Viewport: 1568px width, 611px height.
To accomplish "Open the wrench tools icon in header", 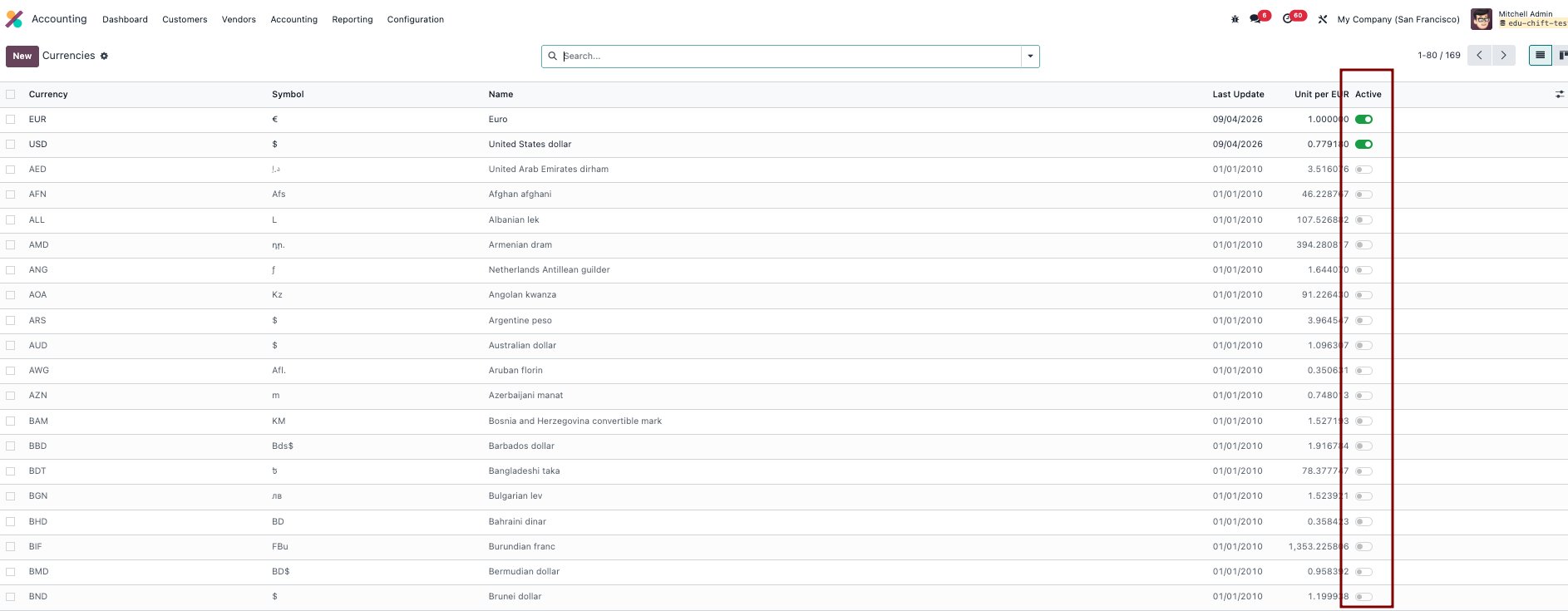I will pyautogui.click(x=1323, y=19).
